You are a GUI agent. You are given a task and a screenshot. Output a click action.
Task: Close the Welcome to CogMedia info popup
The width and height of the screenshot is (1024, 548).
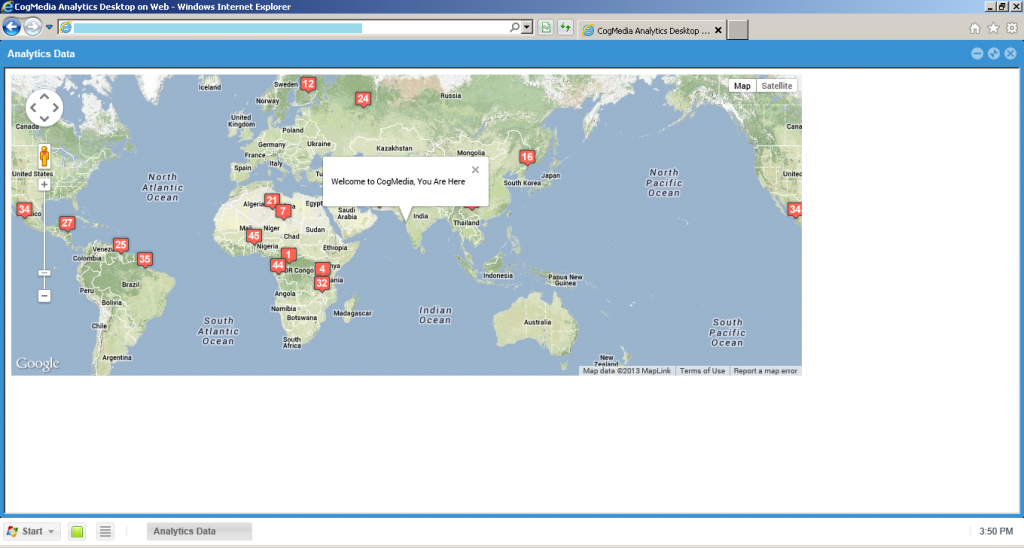[x=475, y=170]
